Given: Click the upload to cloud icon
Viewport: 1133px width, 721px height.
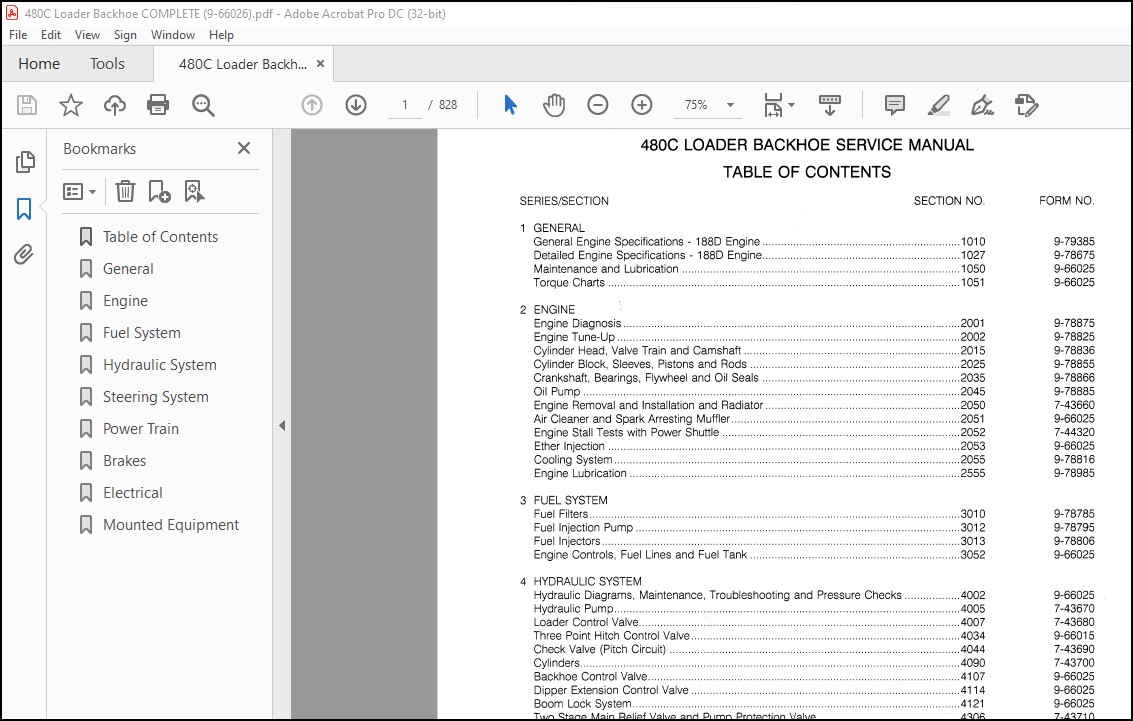Looking at the screenshot, I should 115,105.
